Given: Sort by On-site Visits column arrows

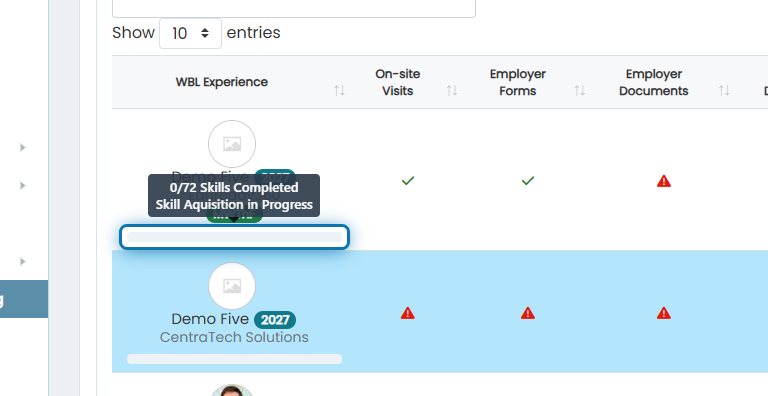Looking at the screenshot, I should click(x=452, y=90).
